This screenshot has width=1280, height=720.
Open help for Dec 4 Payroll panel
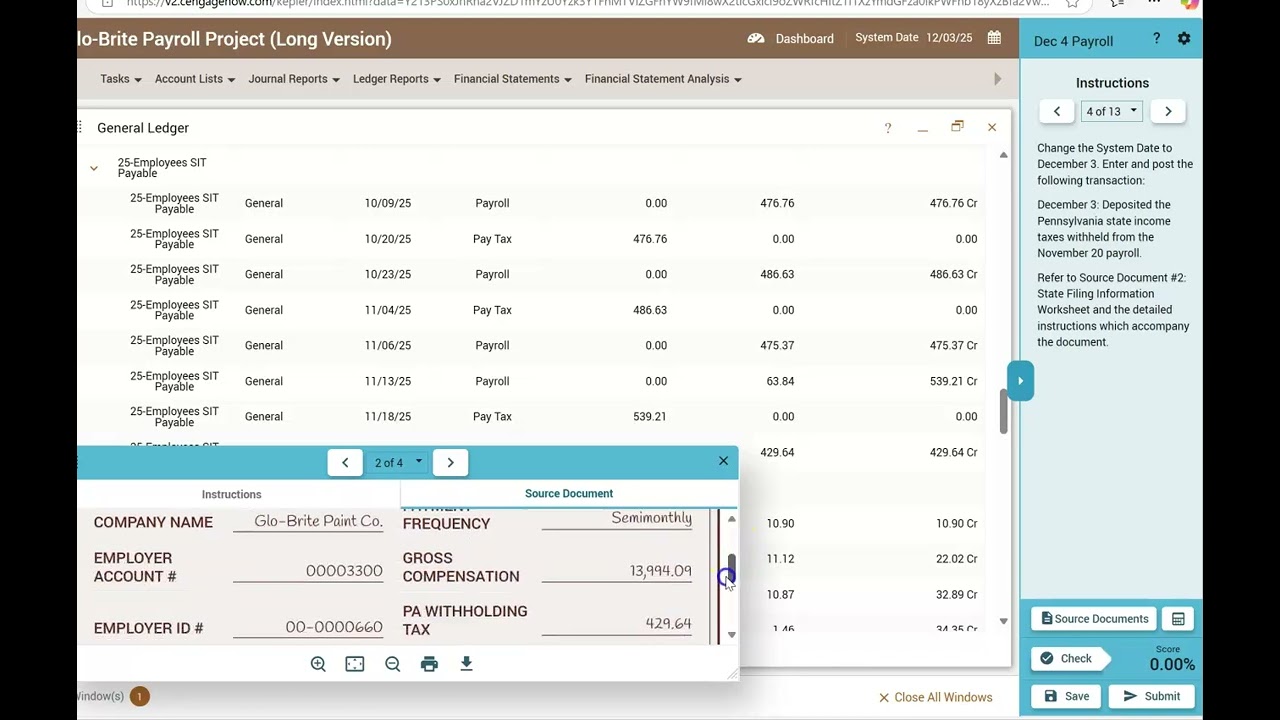pos(1156,38)
